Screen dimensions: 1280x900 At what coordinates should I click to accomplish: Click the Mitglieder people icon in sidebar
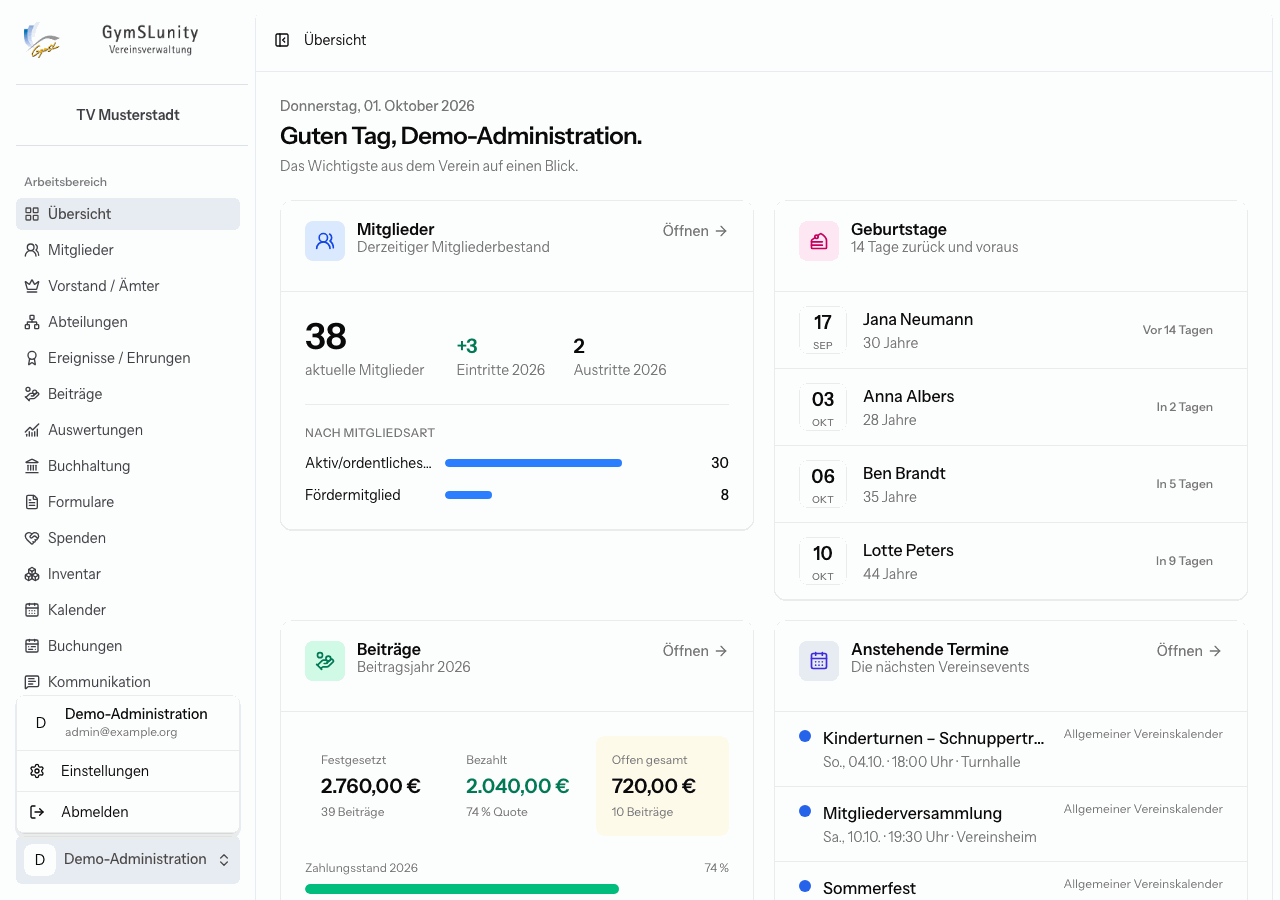tap(32, 250)
